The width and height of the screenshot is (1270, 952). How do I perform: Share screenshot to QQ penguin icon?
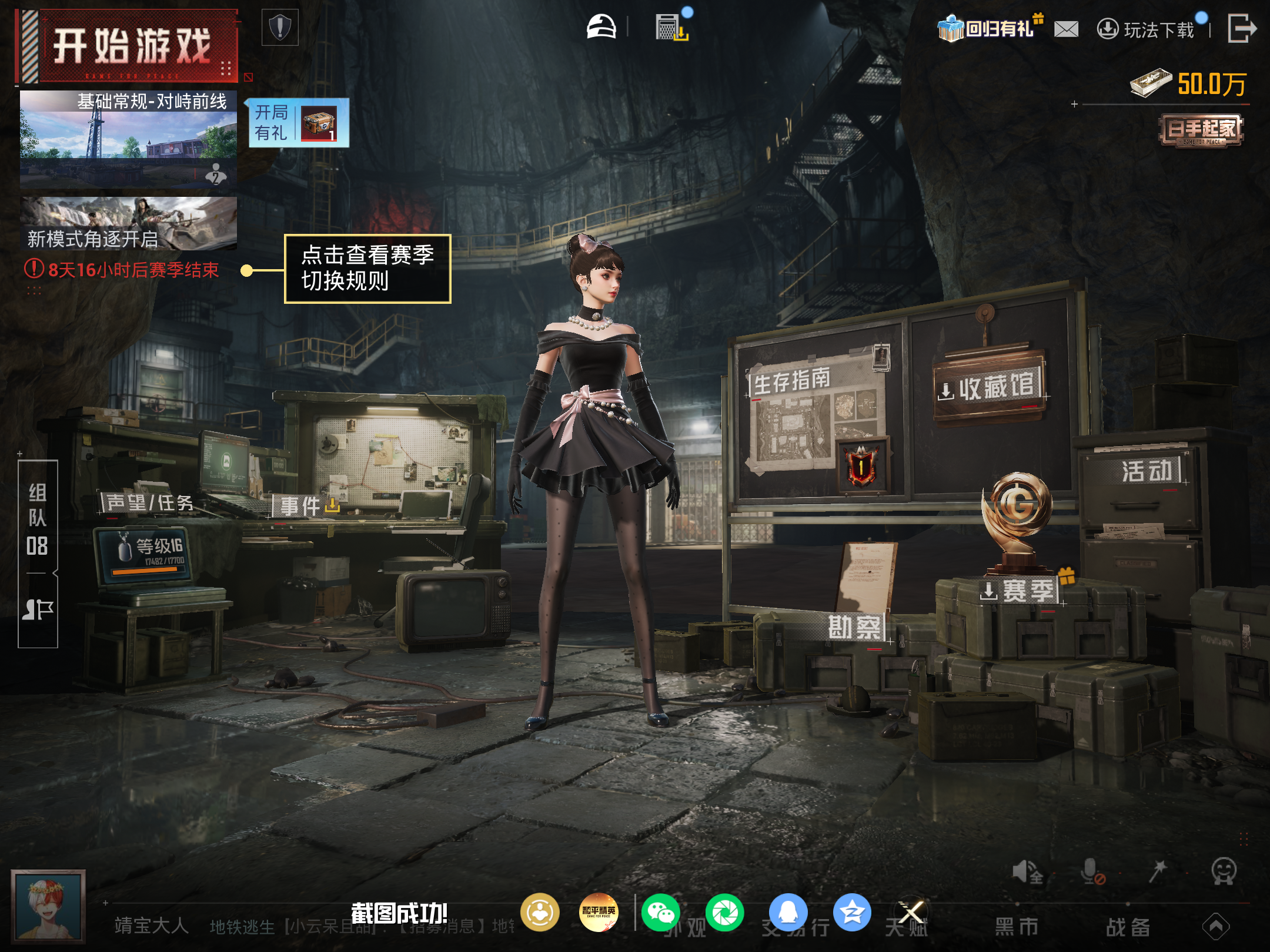(x=788, y=913)
